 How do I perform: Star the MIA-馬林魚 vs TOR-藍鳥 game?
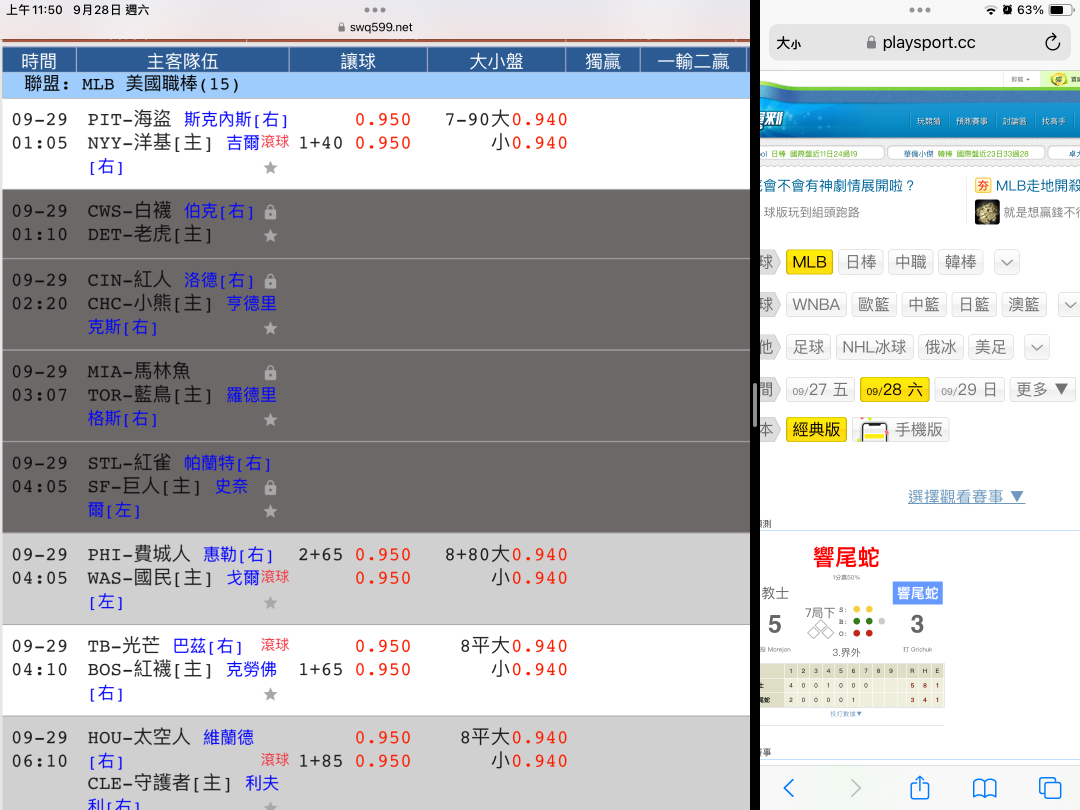tap(271, 419)
